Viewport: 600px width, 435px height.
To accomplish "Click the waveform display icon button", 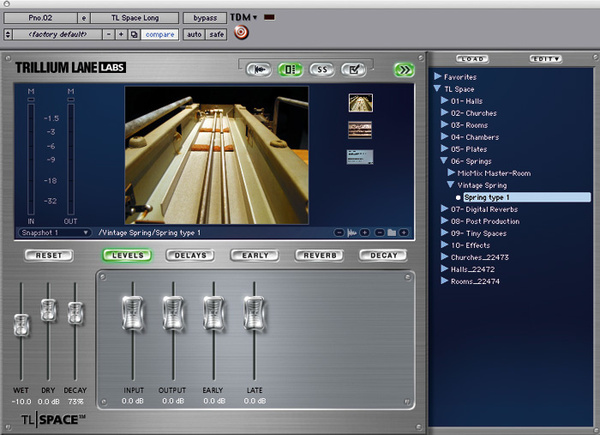I will pyautogui.click(x=259, y=70).
